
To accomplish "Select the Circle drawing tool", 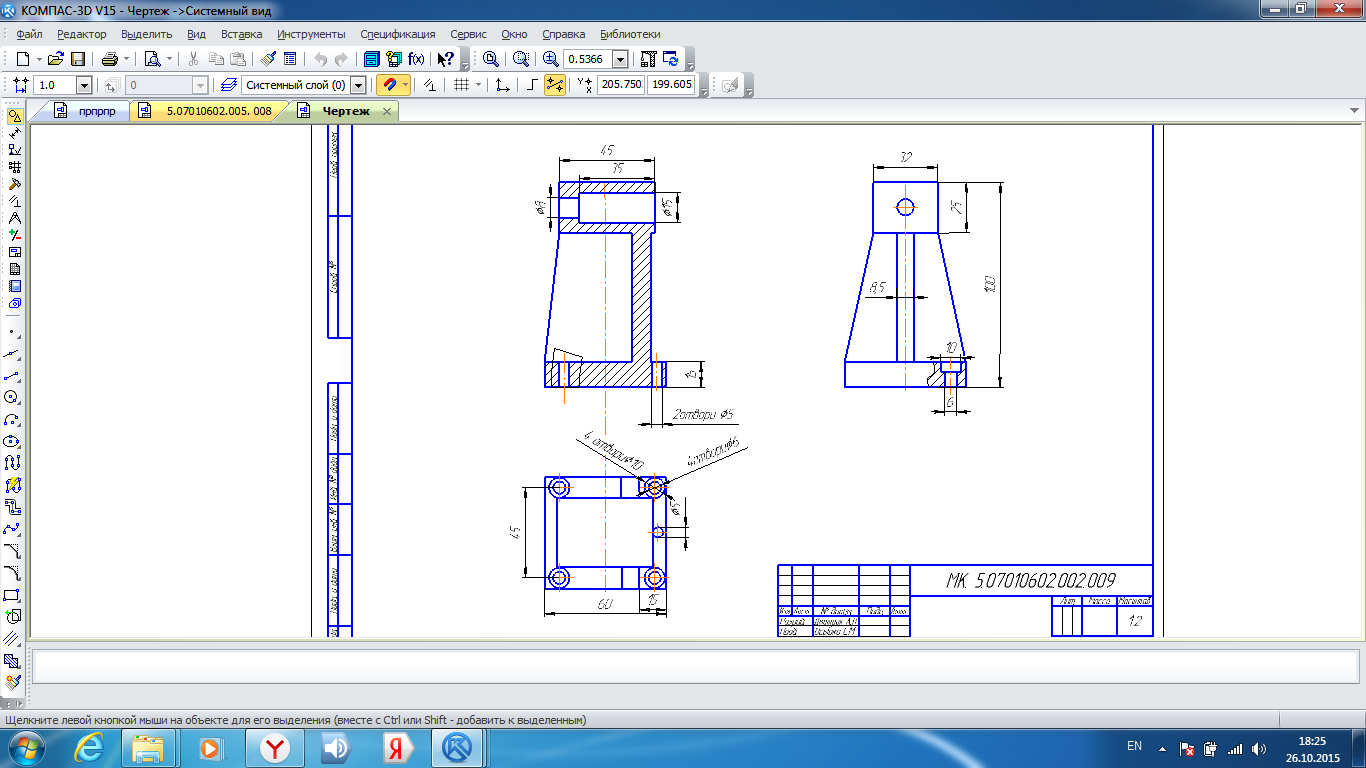I will pyautogui.click(x=13, y=397).
